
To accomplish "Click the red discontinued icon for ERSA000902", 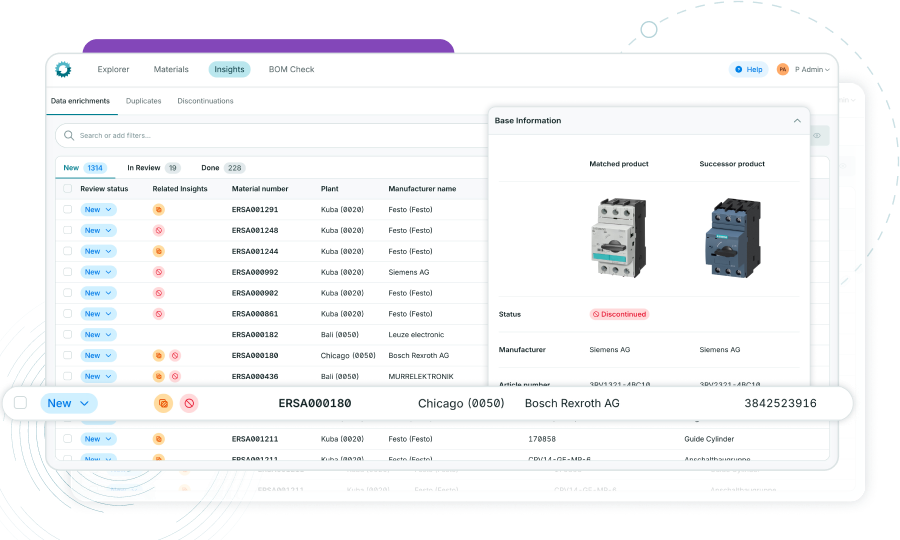I will coord(159,293).
